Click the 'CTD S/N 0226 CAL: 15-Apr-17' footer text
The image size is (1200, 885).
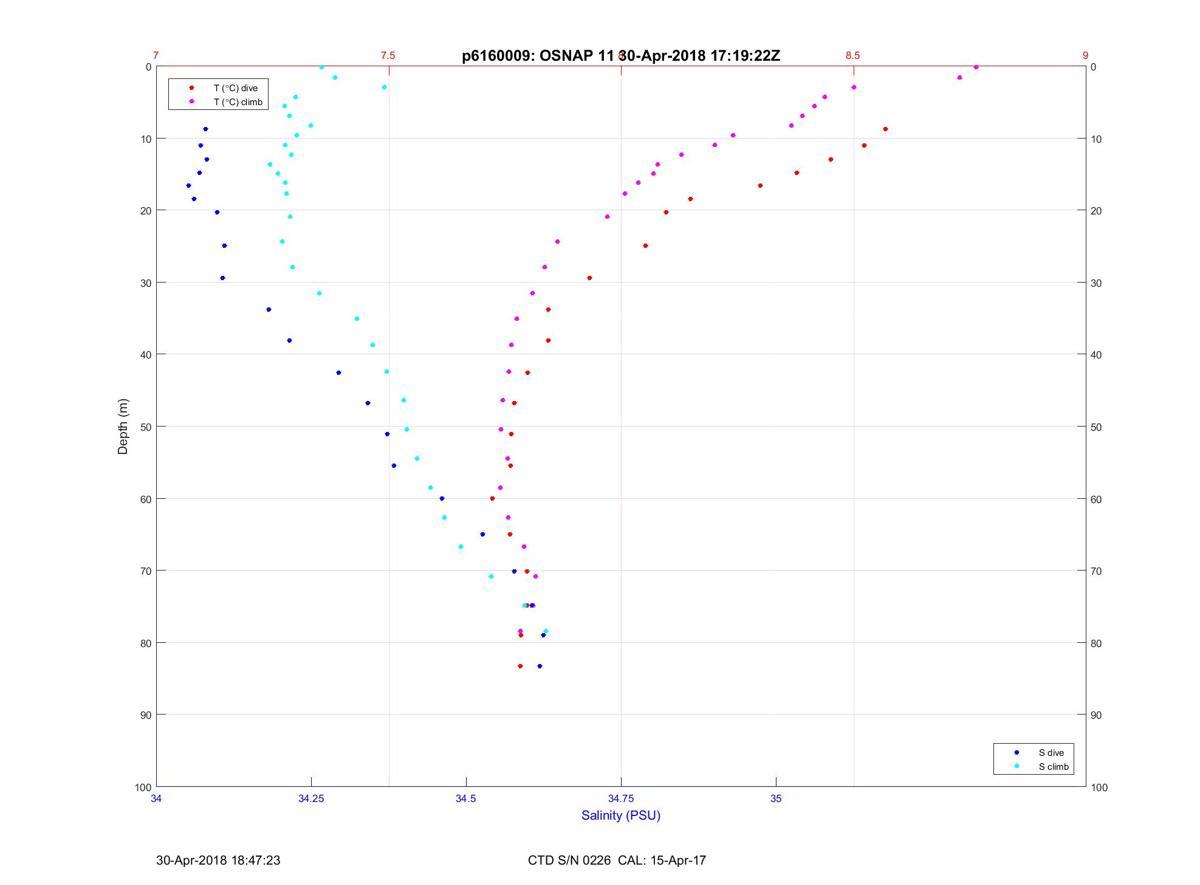pyautogui.click(x=617, y=860)
